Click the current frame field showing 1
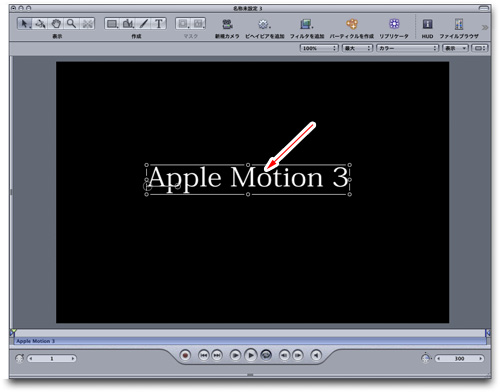The width and height of the screenshot is (500, 392). 52,359
